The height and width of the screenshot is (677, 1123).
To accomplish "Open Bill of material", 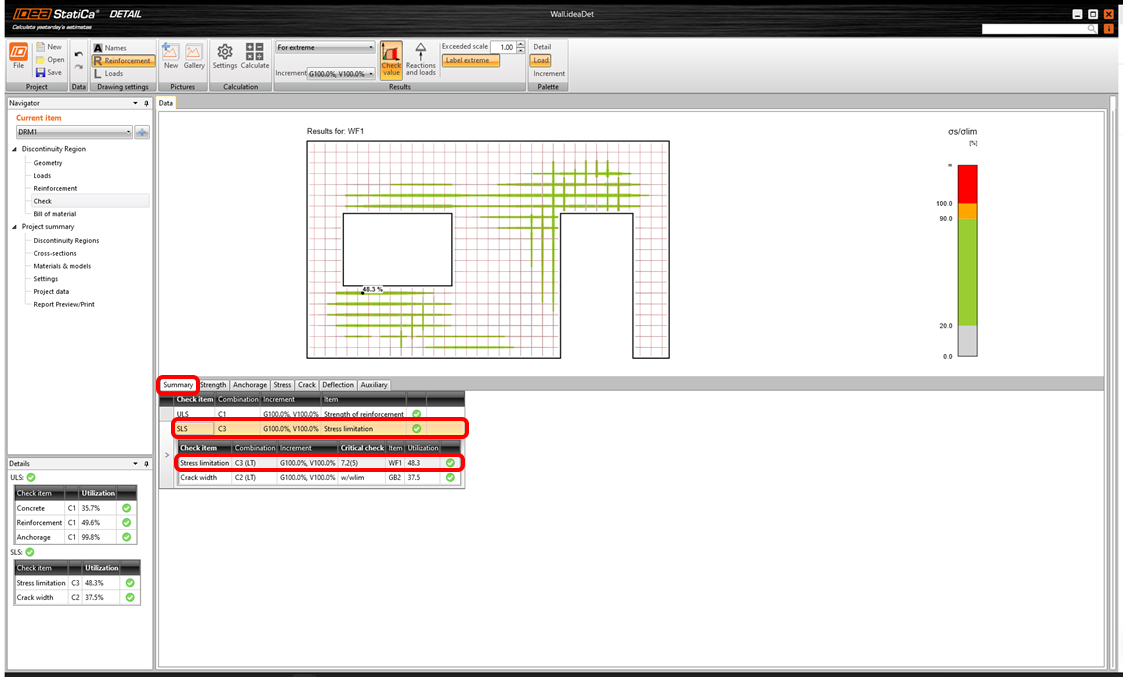I will (x=54, y=213).
